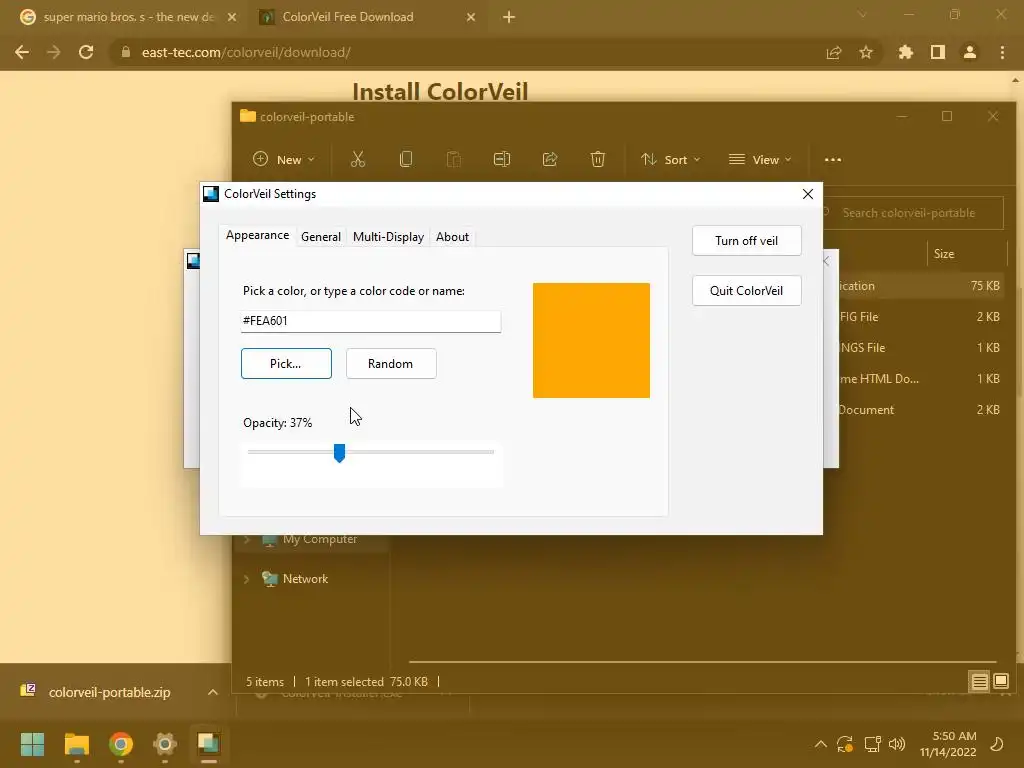Open Settings gear from taskbar
The width and height of the screenshot is (1024, 768).
tap(165, 744)
